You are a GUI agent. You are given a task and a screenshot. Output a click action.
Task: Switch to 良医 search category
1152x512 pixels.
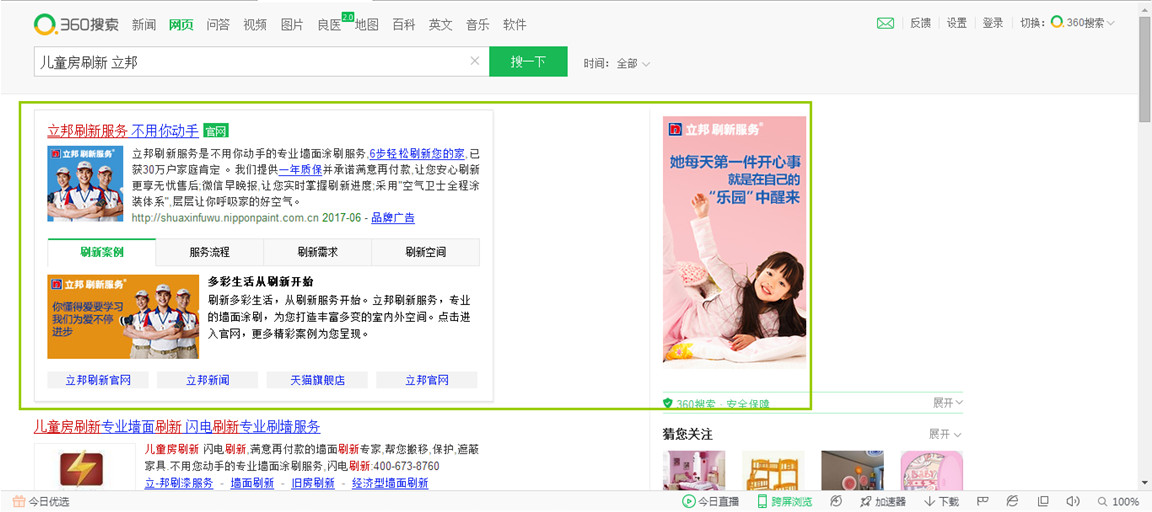[x=329, y=25]
